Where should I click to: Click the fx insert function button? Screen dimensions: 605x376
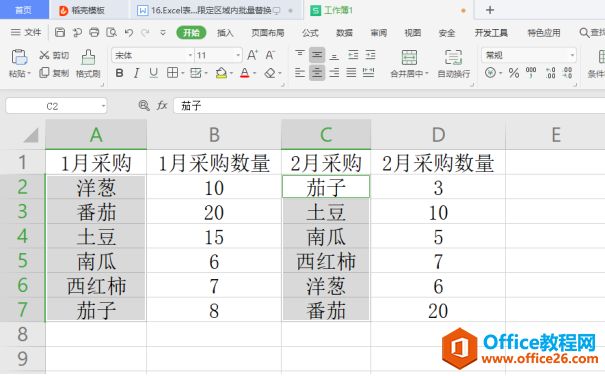tap(162, 105)
